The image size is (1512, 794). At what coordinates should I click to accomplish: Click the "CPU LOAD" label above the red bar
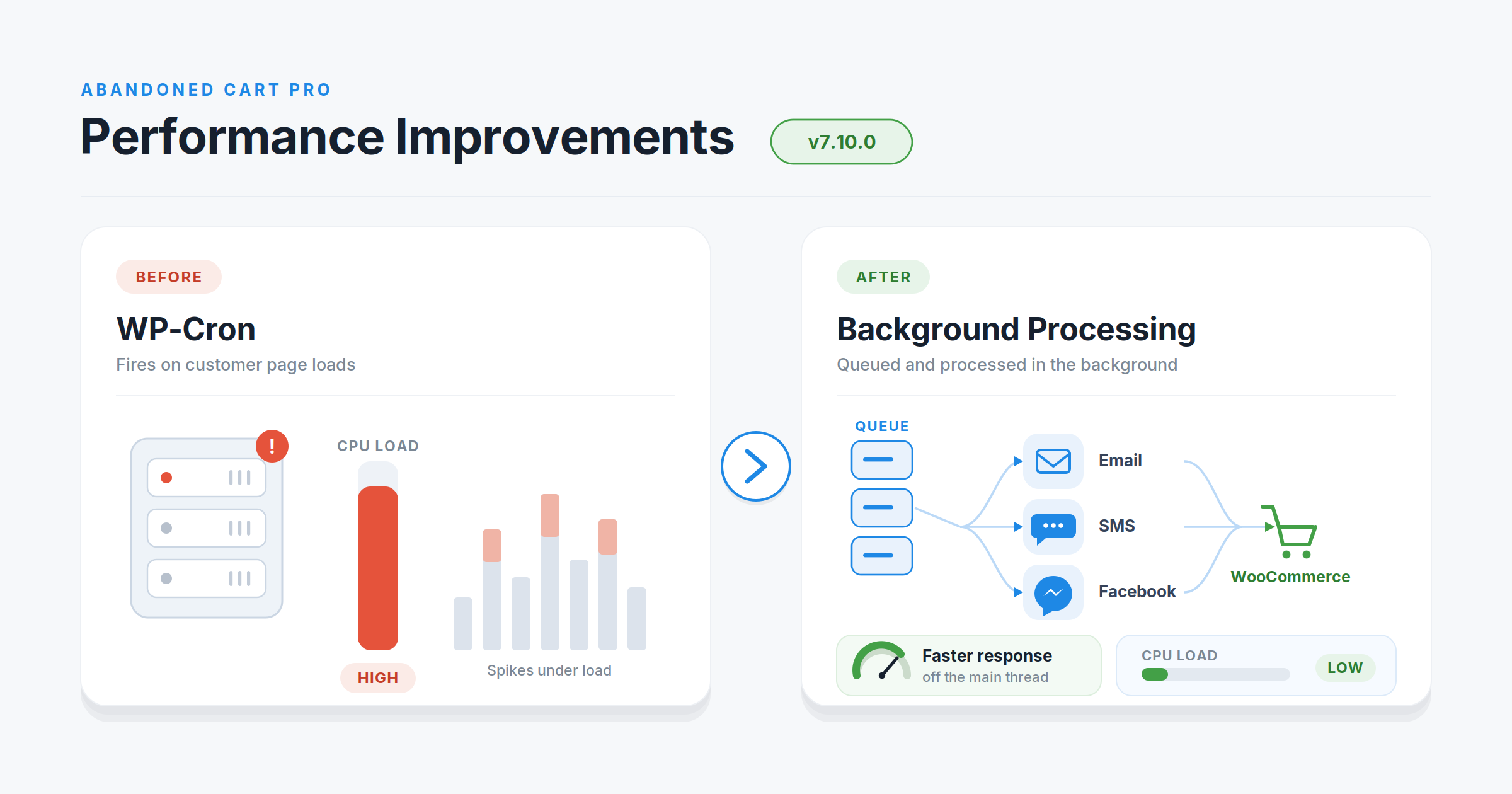378,446
